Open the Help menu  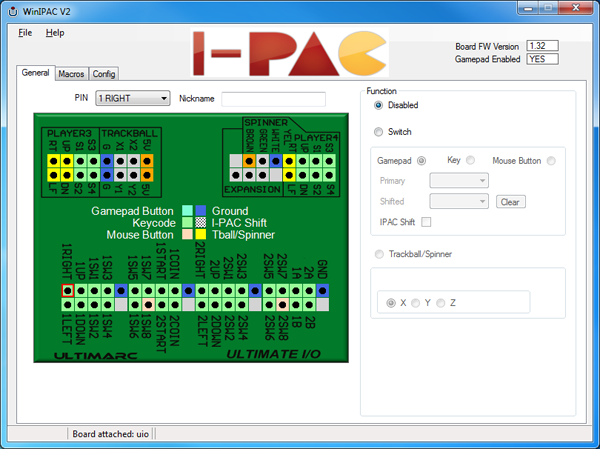pos(55,33)
